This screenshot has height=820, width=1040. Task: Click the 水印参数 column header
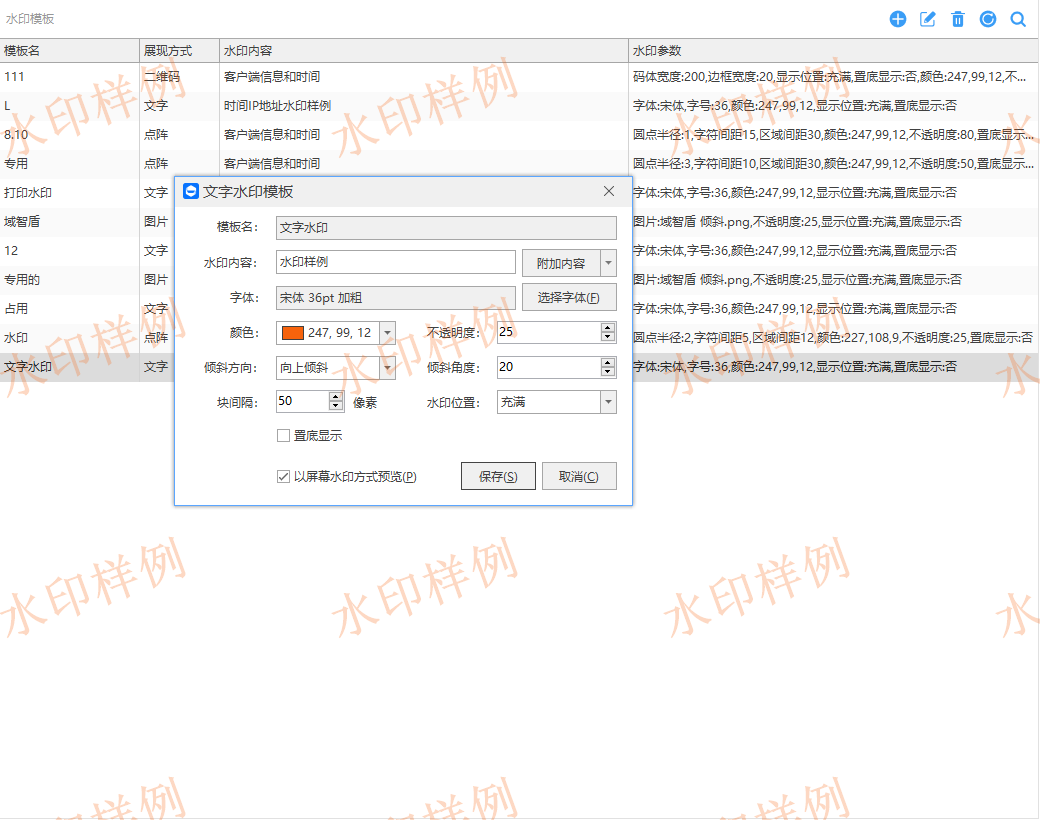pyautogui.click(x=834, y=50)
